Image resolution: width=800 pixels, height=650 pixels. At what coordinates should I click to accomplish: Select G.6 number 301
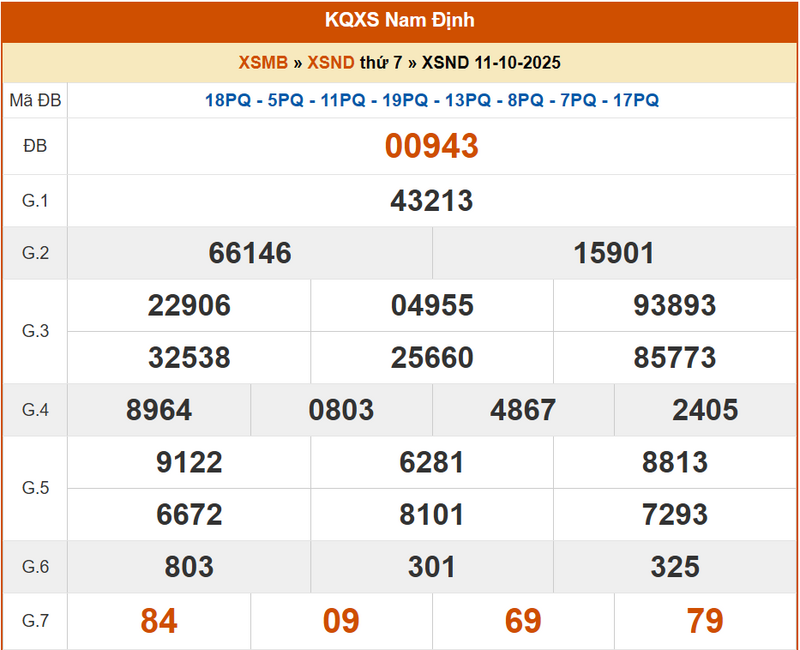tap(432, 567)
